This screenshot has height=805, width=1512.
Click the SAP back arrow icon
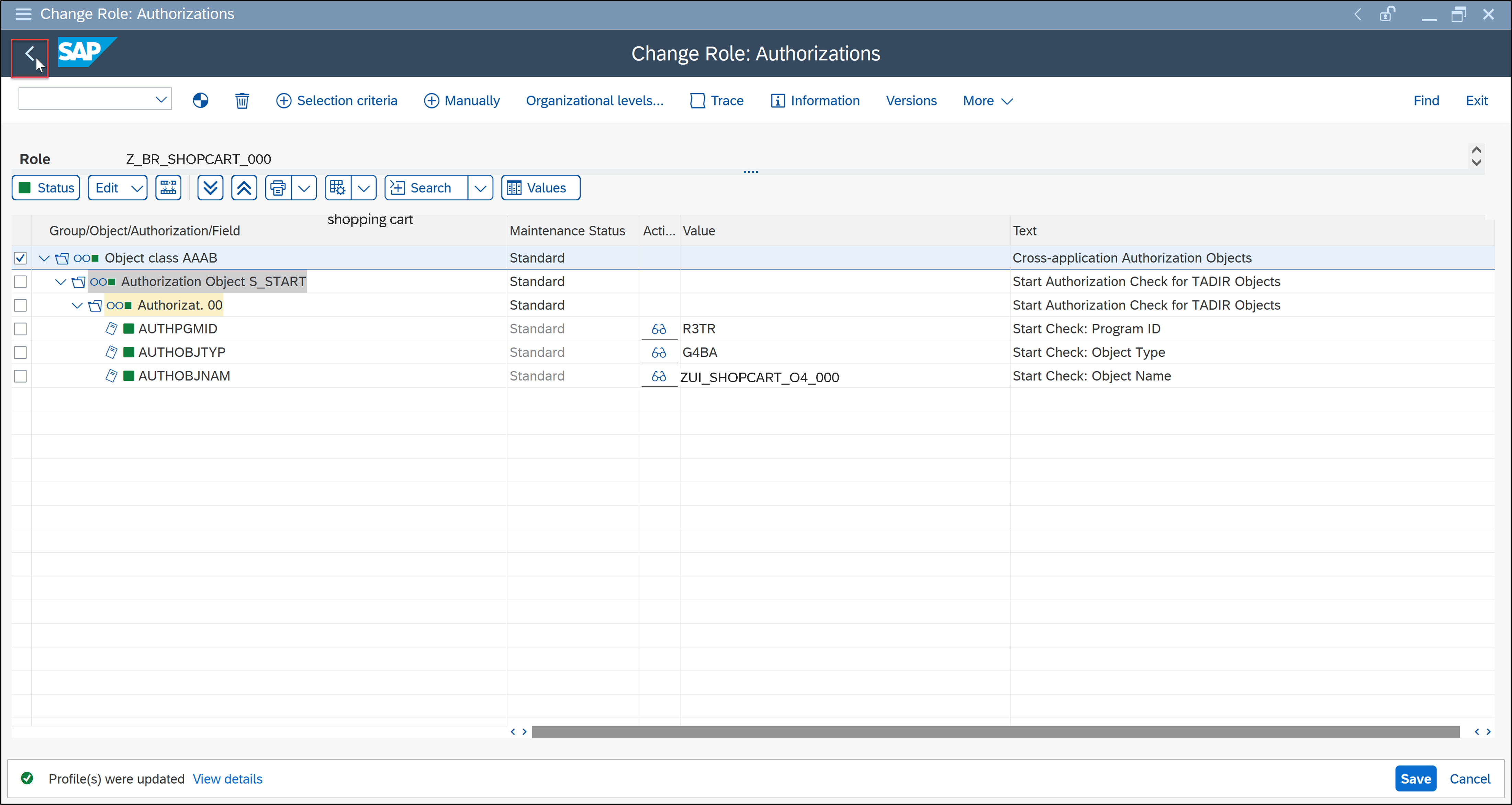point(29,55)
